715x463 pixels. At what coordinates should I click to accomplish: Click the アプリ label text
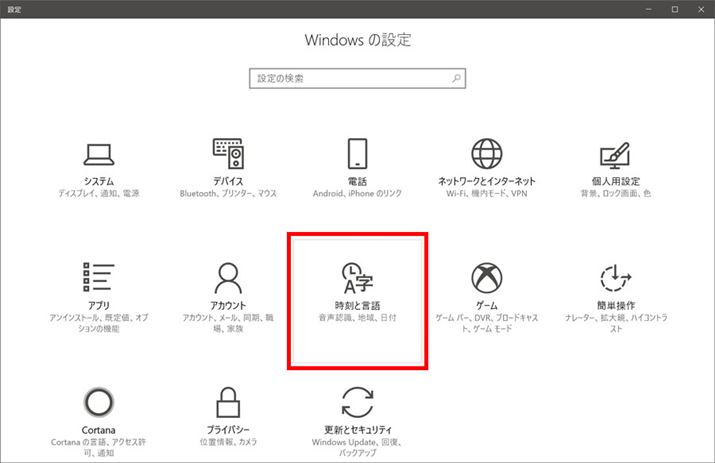coord(98,305)
